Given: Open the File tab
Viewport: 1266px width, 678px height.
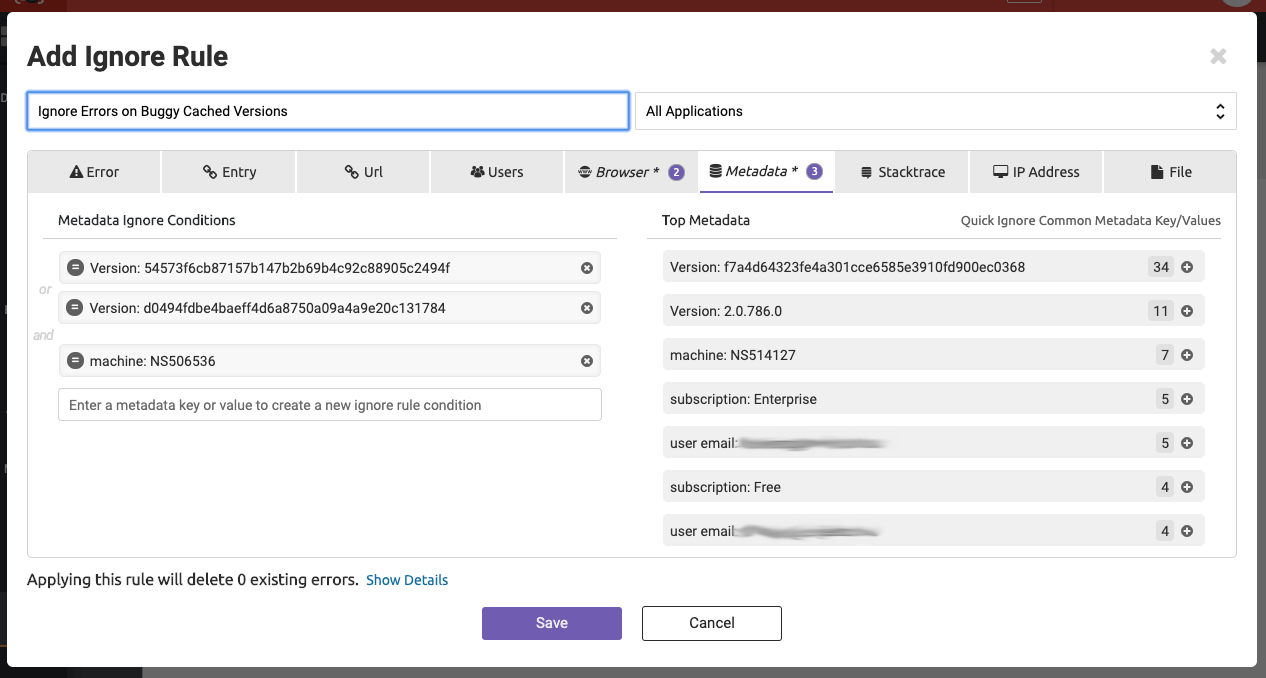Looking at the screenshot, I should 1170,172.
